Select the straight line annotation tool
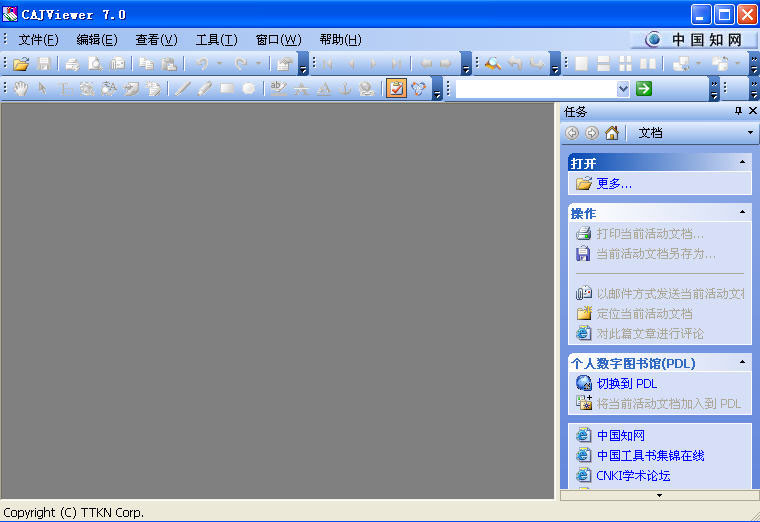The image size is (760, 522). [183, 89]
